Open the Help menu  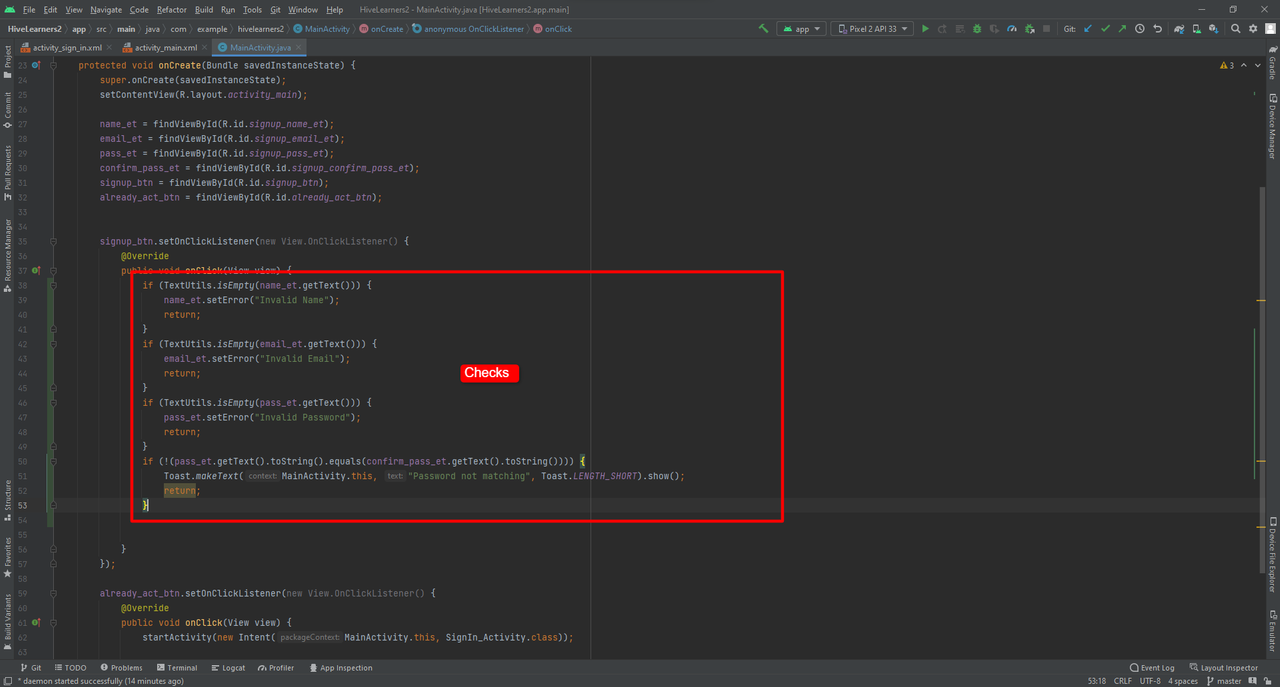coord(334,9)
